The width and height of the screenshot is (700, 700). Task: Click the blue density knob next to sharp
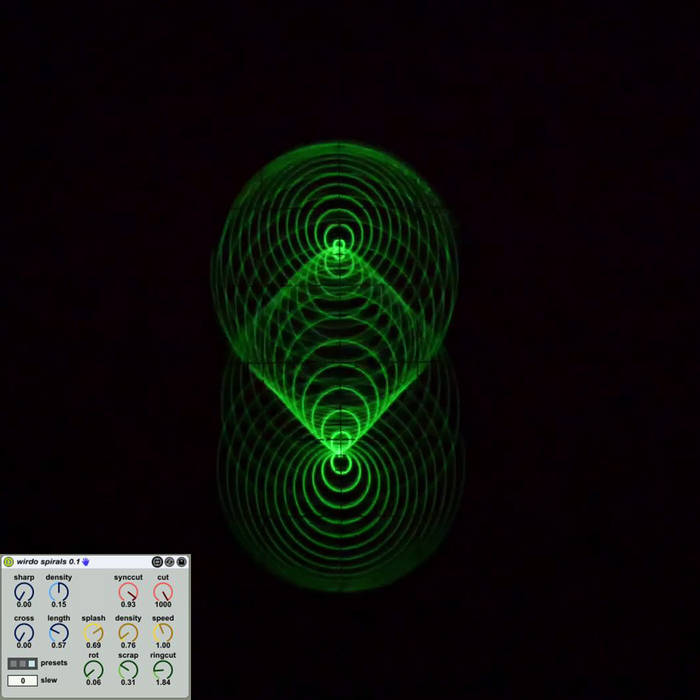coord(59,592)
